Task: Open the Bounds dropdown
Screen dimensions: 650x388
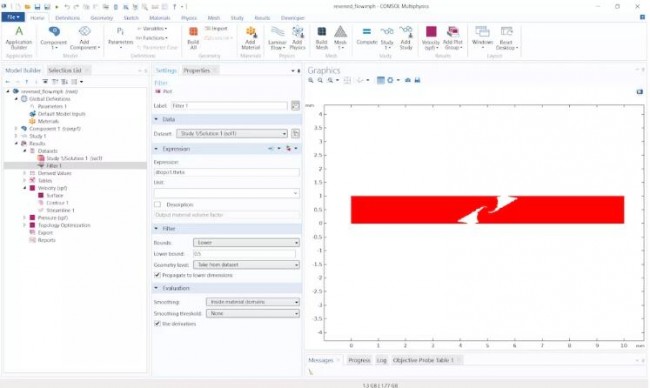Action: (x=246, y=242)
